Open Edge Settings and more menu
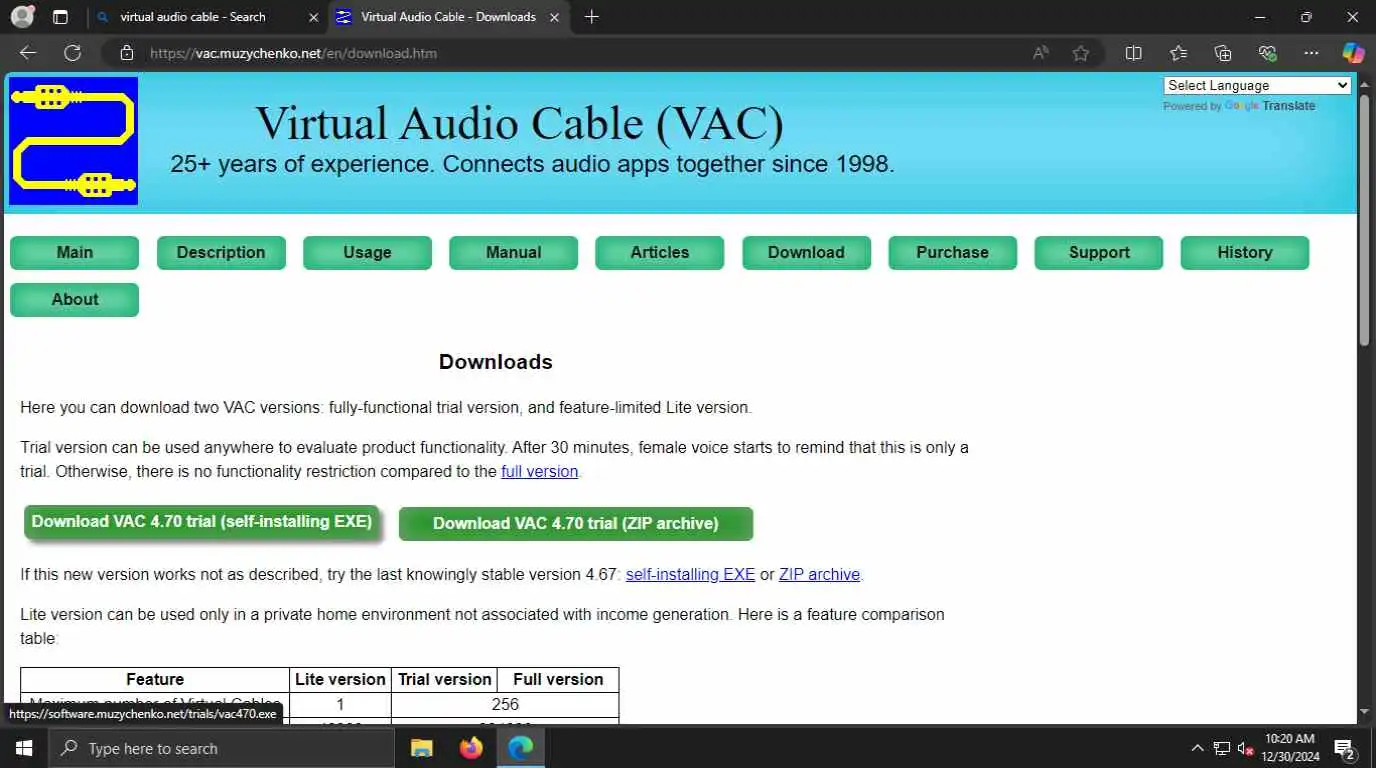This screenshot has height=768, width=1376. pyautogui.click(x=1311, y=53)
